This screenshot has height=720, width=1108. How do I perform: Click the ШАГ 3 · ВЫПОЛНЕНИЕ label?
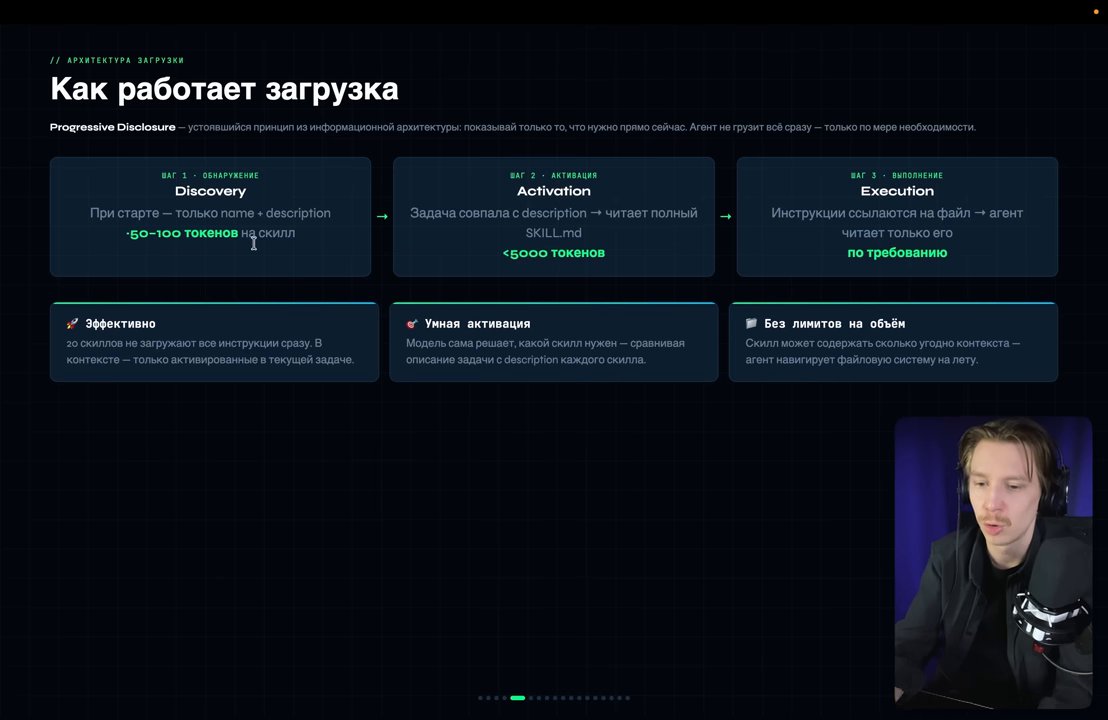pyautogui.click(x=897, y=175)
